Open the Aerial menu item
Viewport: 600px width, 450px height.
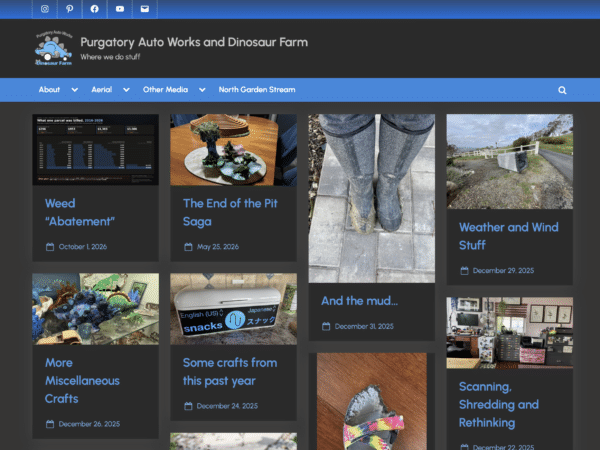click(101, 90)
